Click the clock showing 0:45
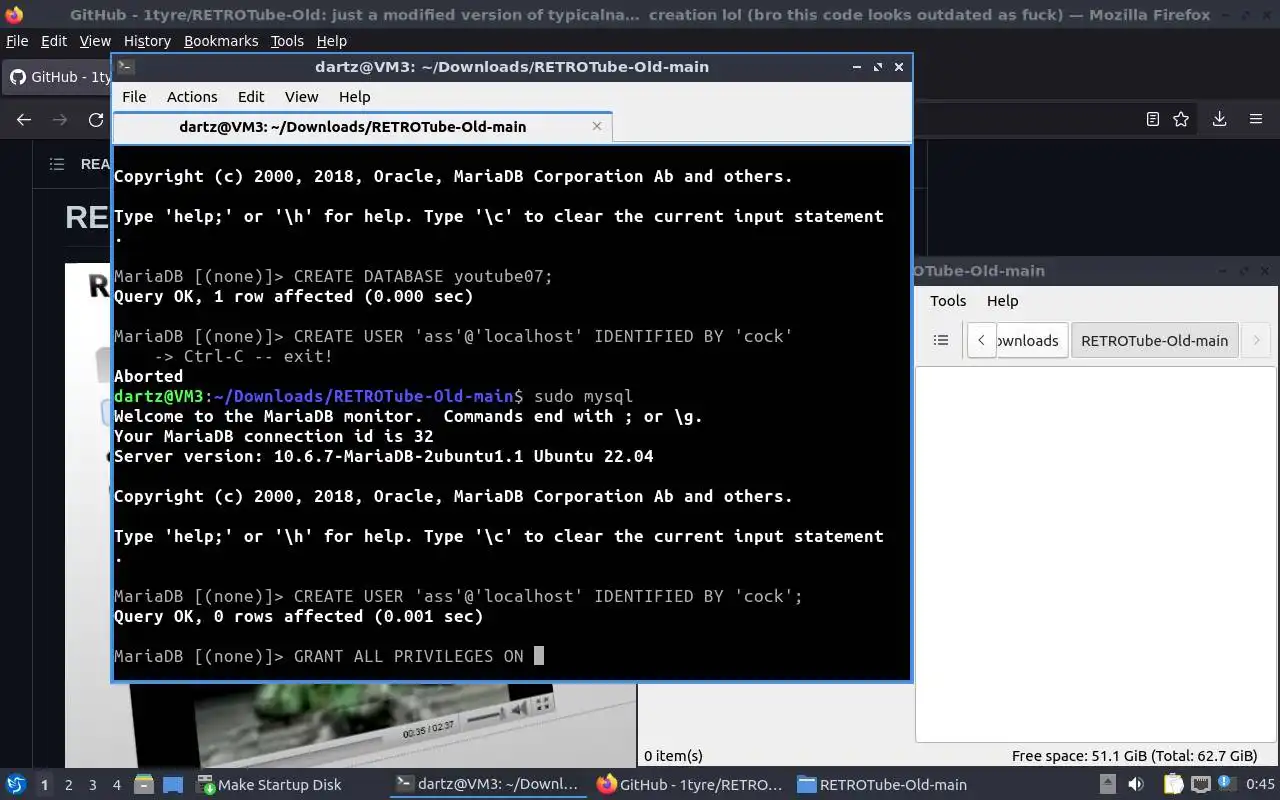 coord(1260,785)
